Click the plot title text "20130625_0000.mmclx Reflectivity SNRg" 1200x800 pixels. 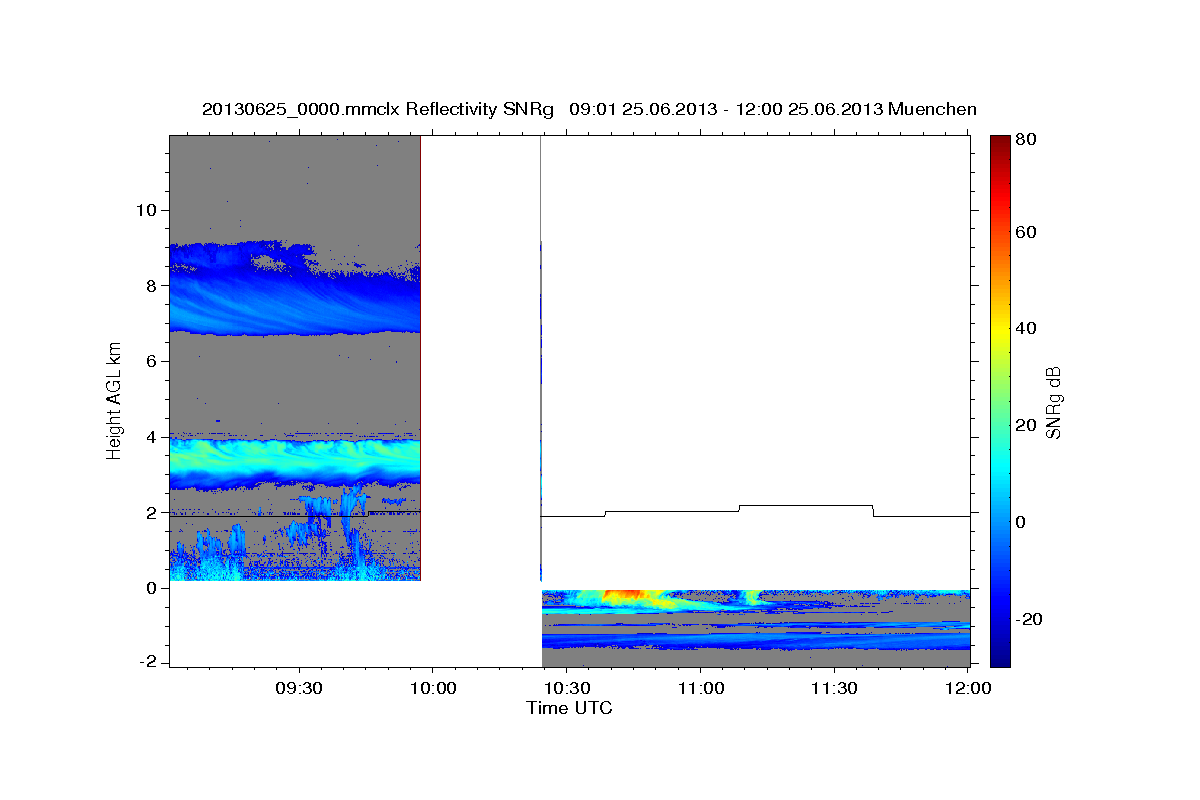377,109
